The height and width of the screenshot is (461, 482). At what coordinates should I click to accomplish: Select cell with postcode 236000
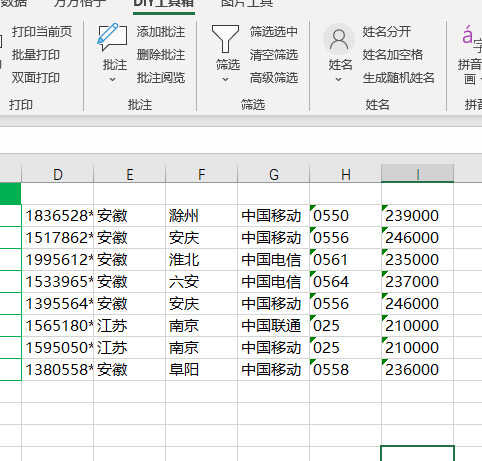point(417,370)
